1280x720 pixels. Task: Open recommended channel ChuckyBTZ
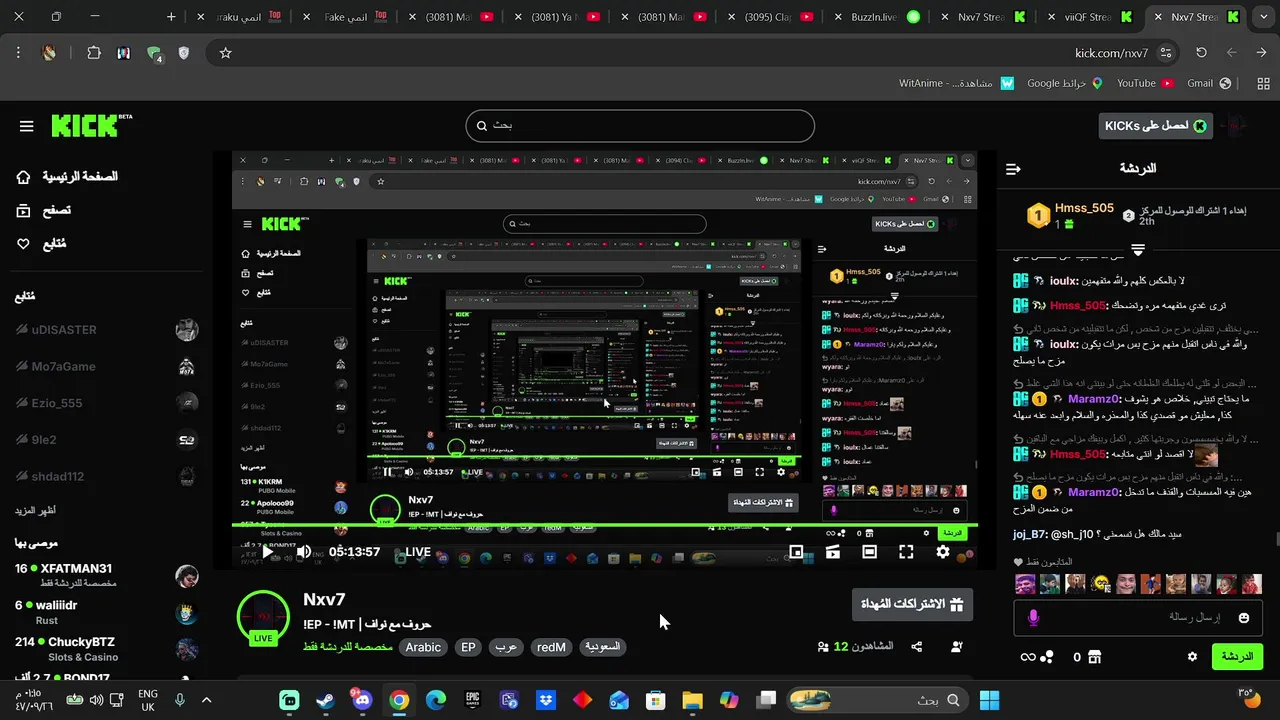pyautogui.click(x=107, y=648)
